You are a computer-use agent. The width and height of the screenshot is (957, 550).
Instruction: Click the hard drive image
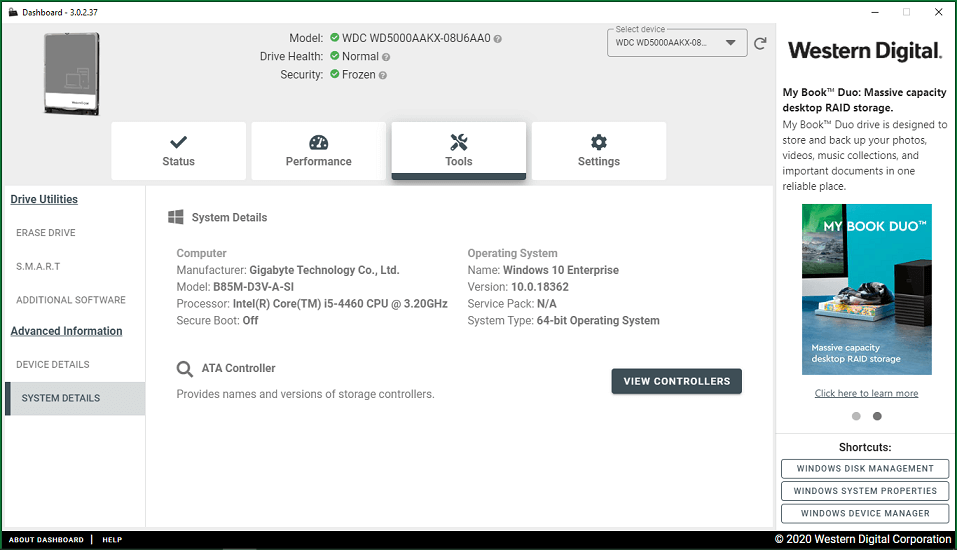(71, 74)
